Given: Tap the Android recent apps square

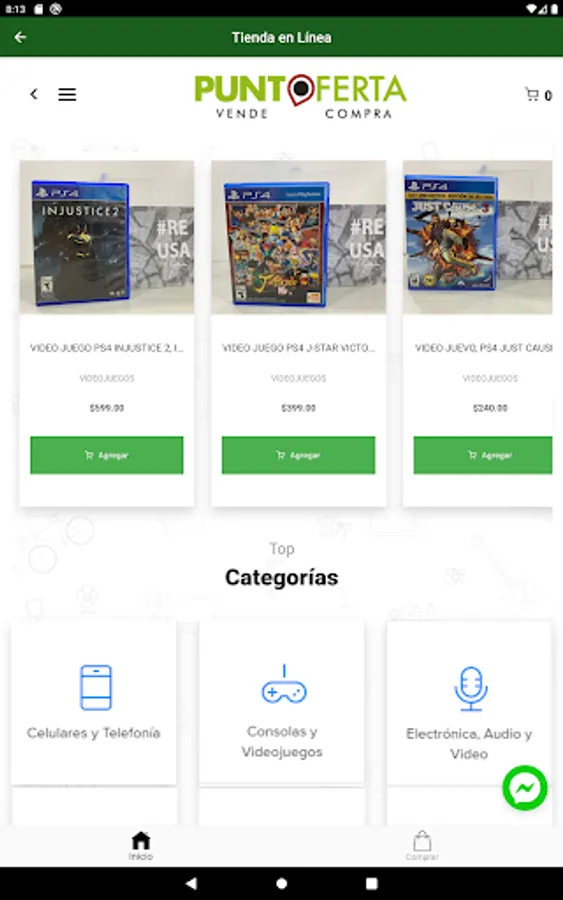Looking at the screenshot, I should [372, 883].
